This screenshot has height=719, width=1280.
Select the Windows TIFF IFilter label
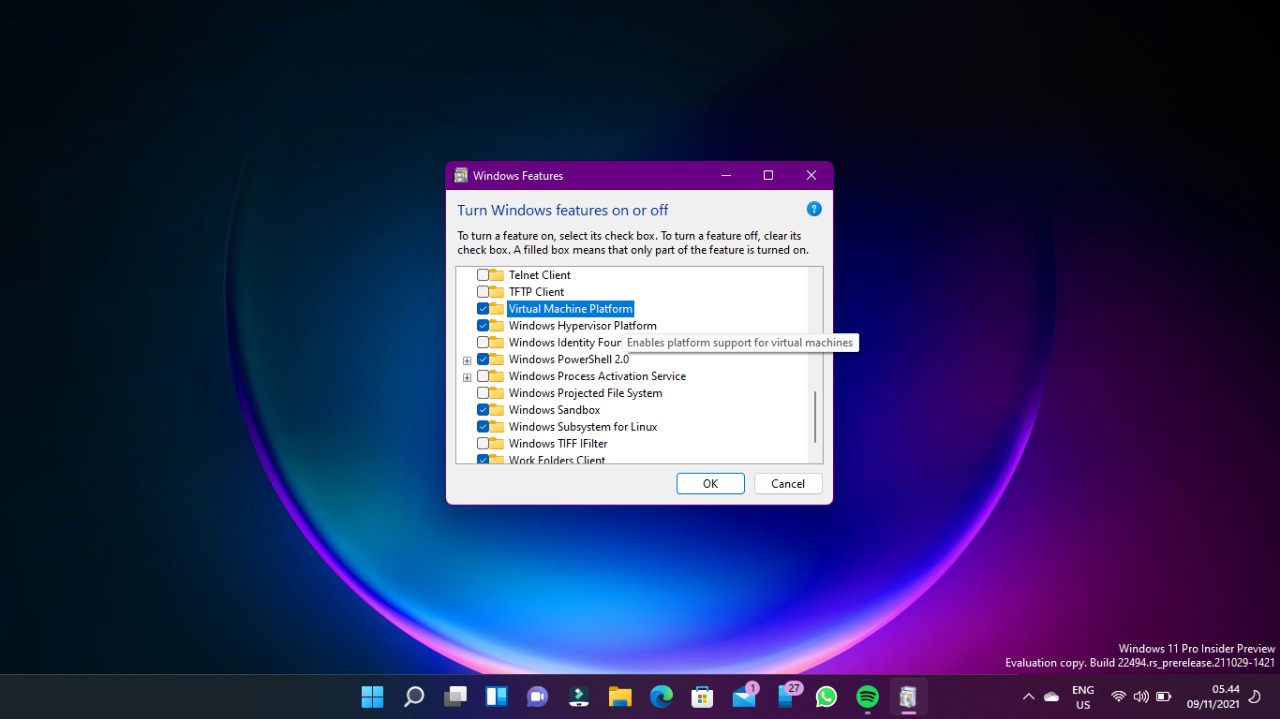tap(558, 443)
